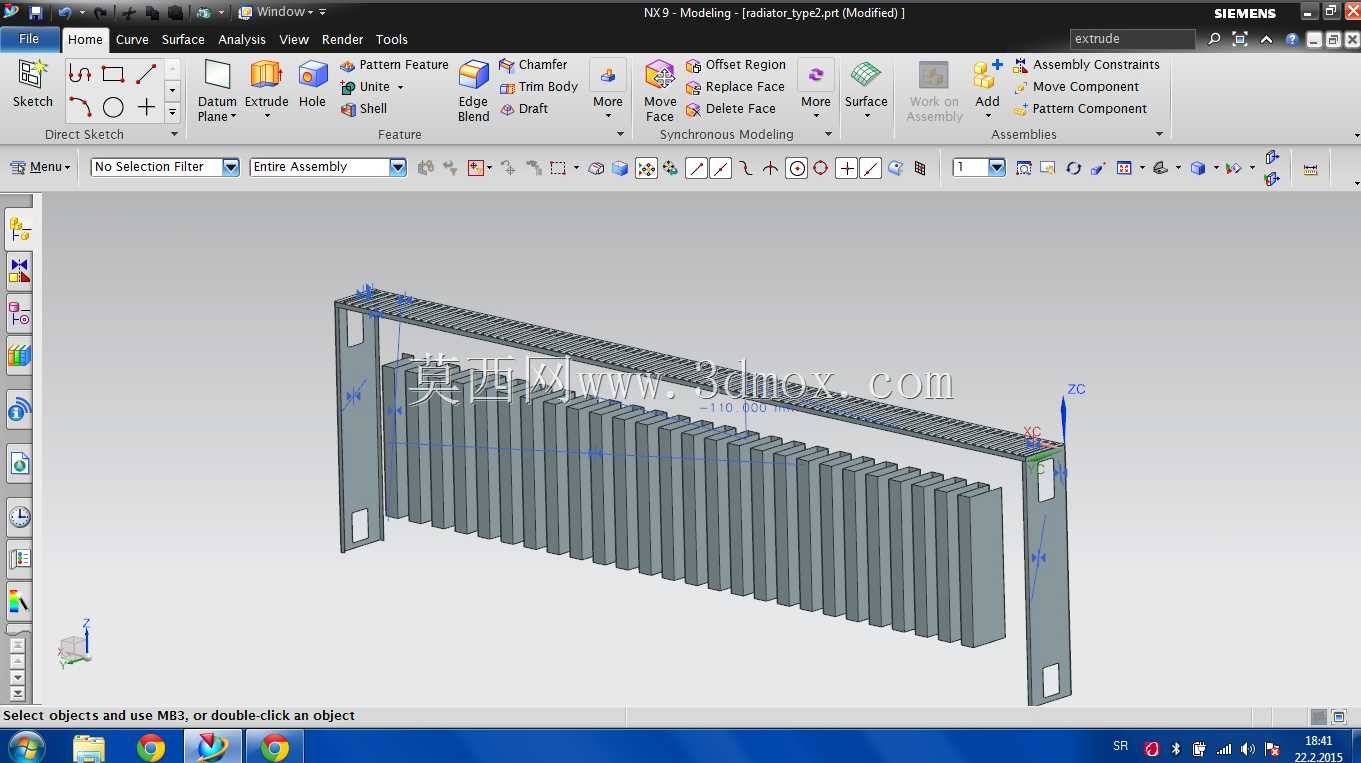Open the Render tab
The image size is (1361, 763).
click(343, 40)
